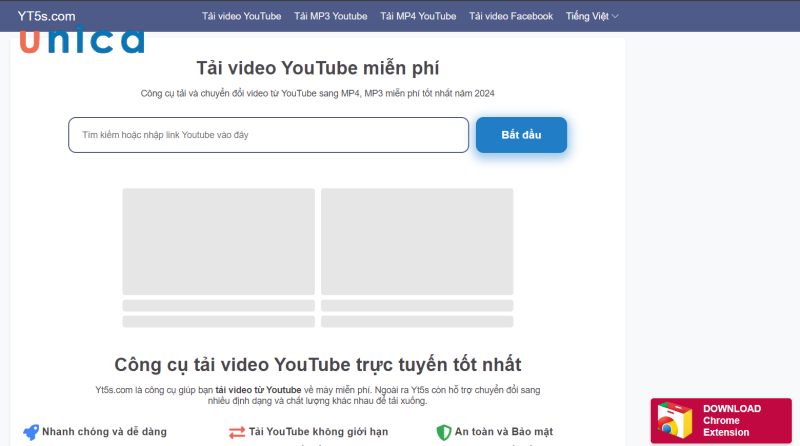Click the text Tải YouTube không giới hạn
This screenshot has width=800, height=446.
coord(318,432)
